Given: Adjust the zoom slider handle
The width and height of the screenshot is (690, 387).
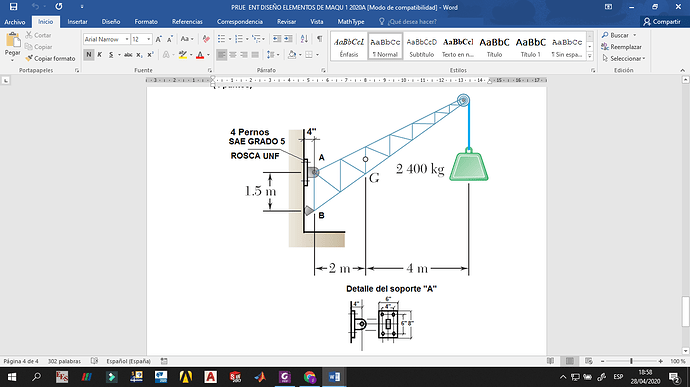Looking at the screenshot, I should point(631,361).
